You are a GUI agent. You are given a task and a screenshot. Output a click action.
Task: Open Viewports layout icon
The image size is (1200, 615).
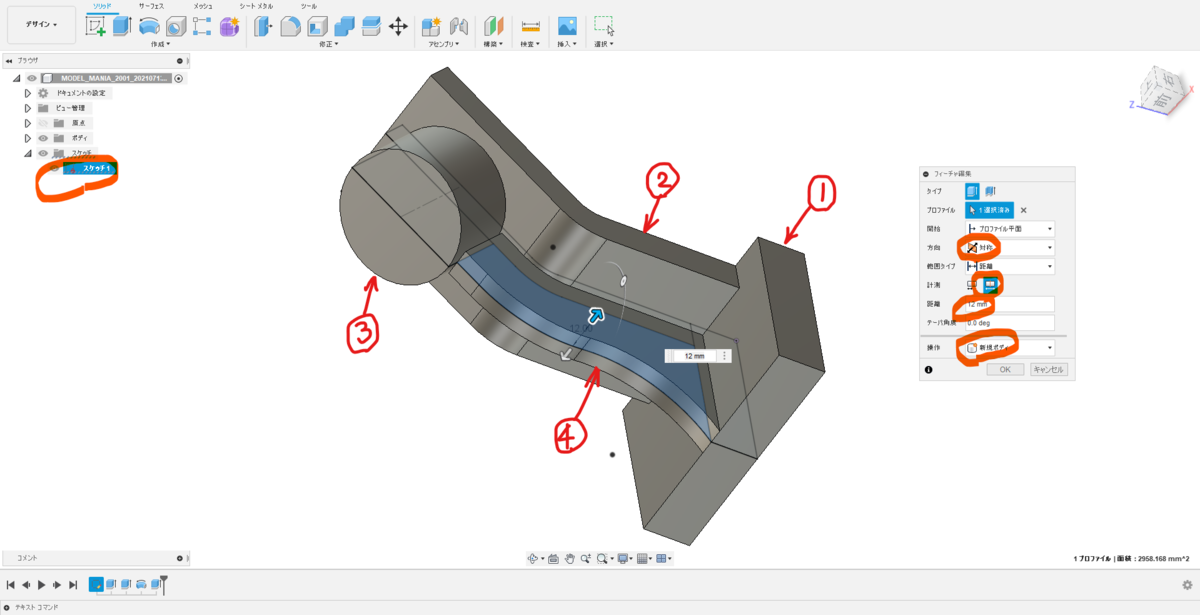point(663,559)
